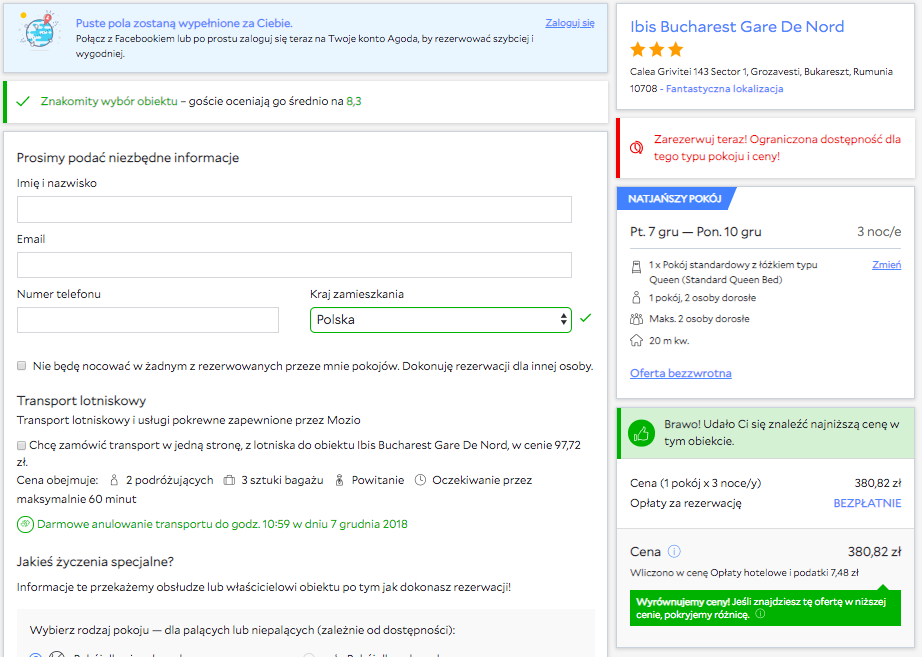Click the Imię i nazwisko input field
The width and height of the screenshot is (922, 657).
point(294,209)
